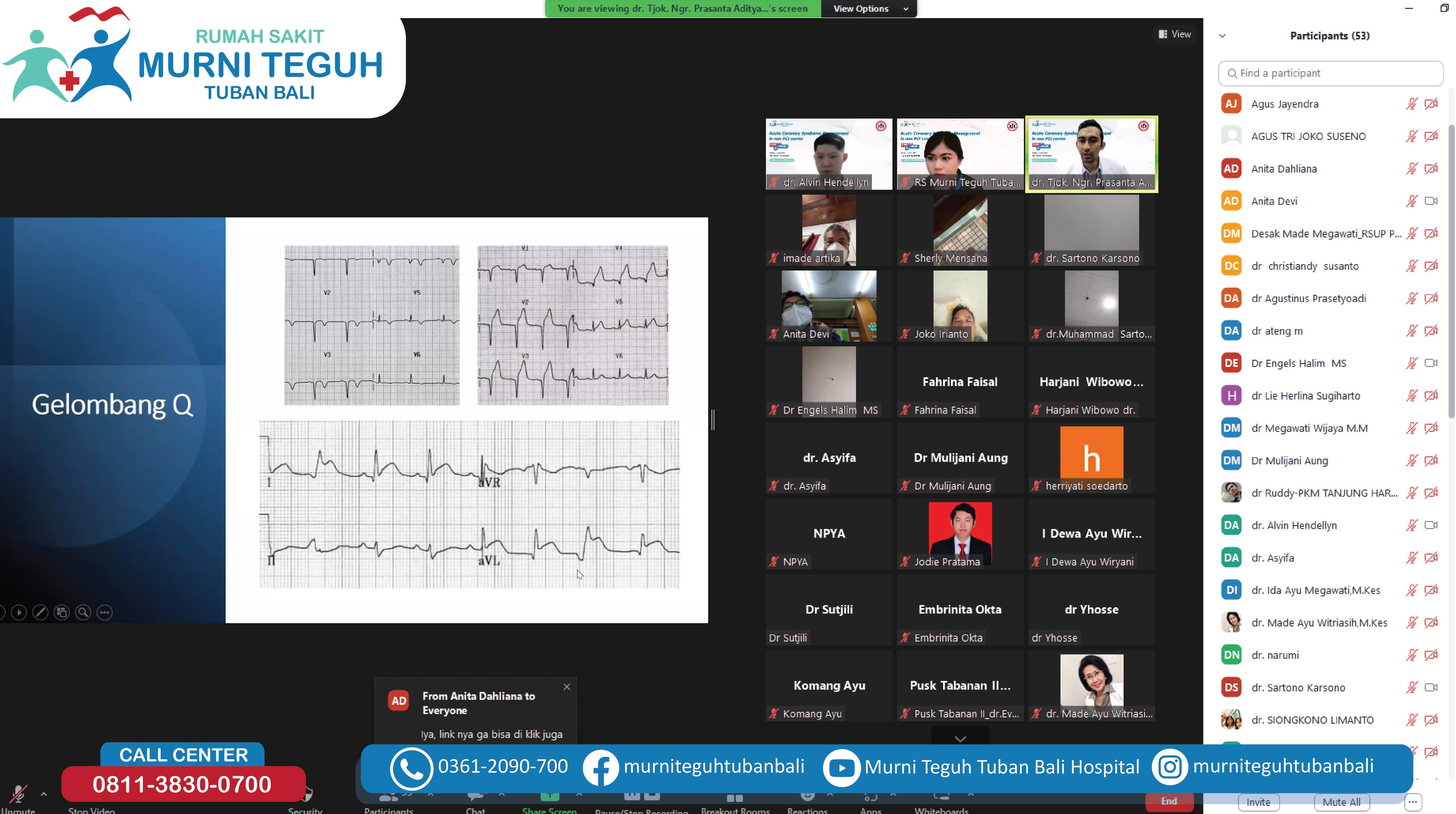
Task: Open participants panel more options button
Action: point(1412,802)
